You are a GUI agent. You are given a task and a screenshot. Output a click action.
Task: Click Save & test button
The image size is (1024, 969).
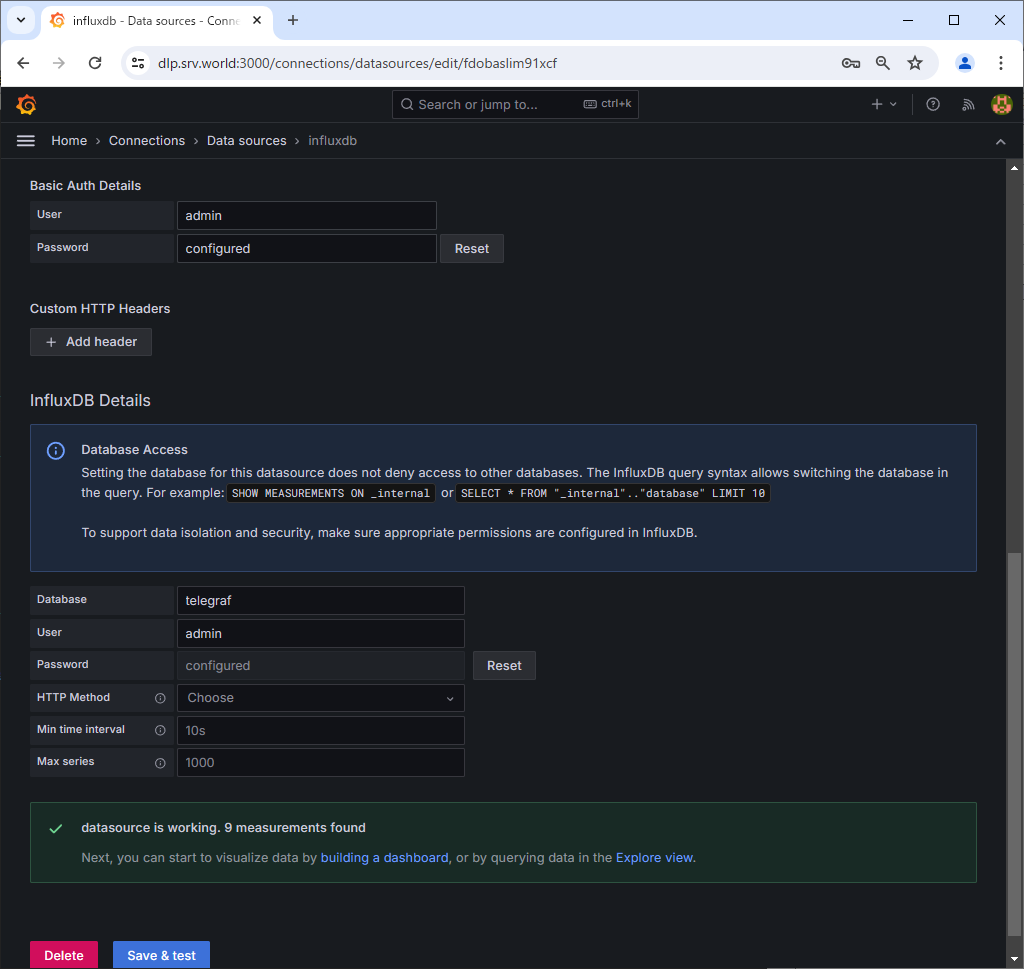tap(161, 955)
